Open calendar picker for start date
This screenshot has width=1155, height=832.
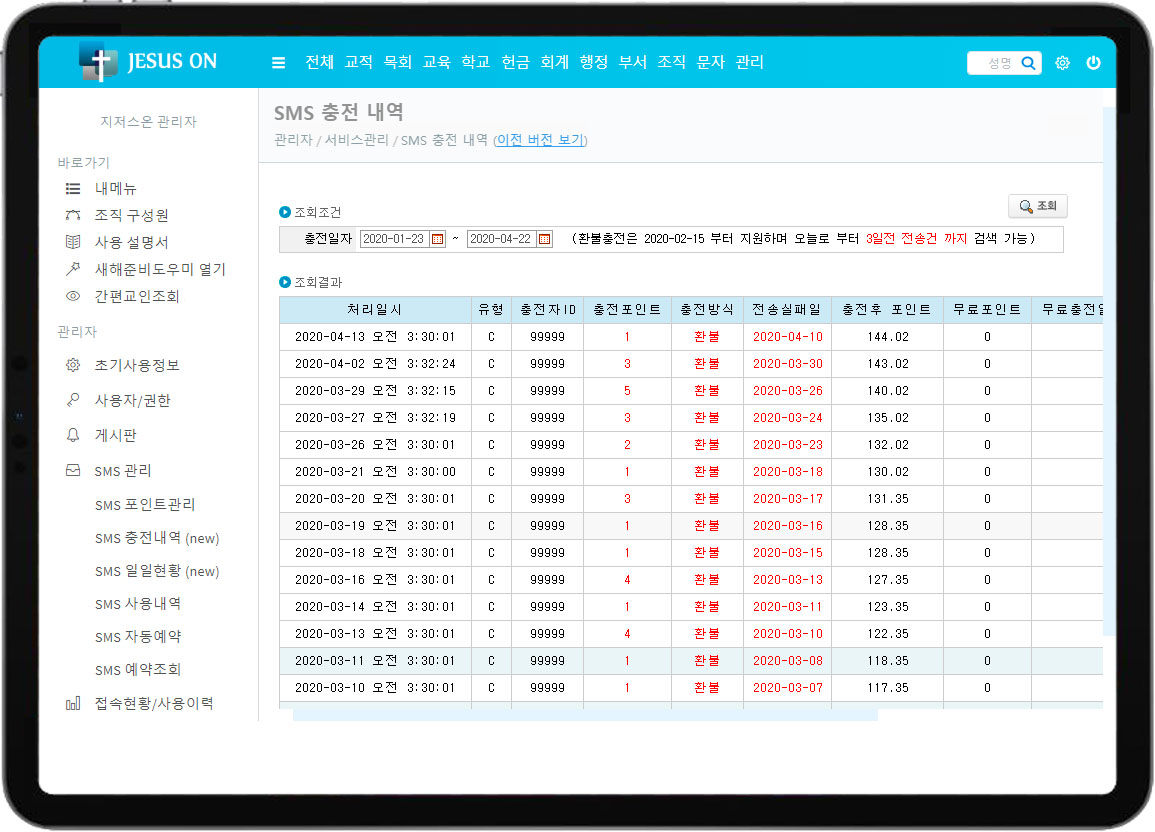[437, 239]
